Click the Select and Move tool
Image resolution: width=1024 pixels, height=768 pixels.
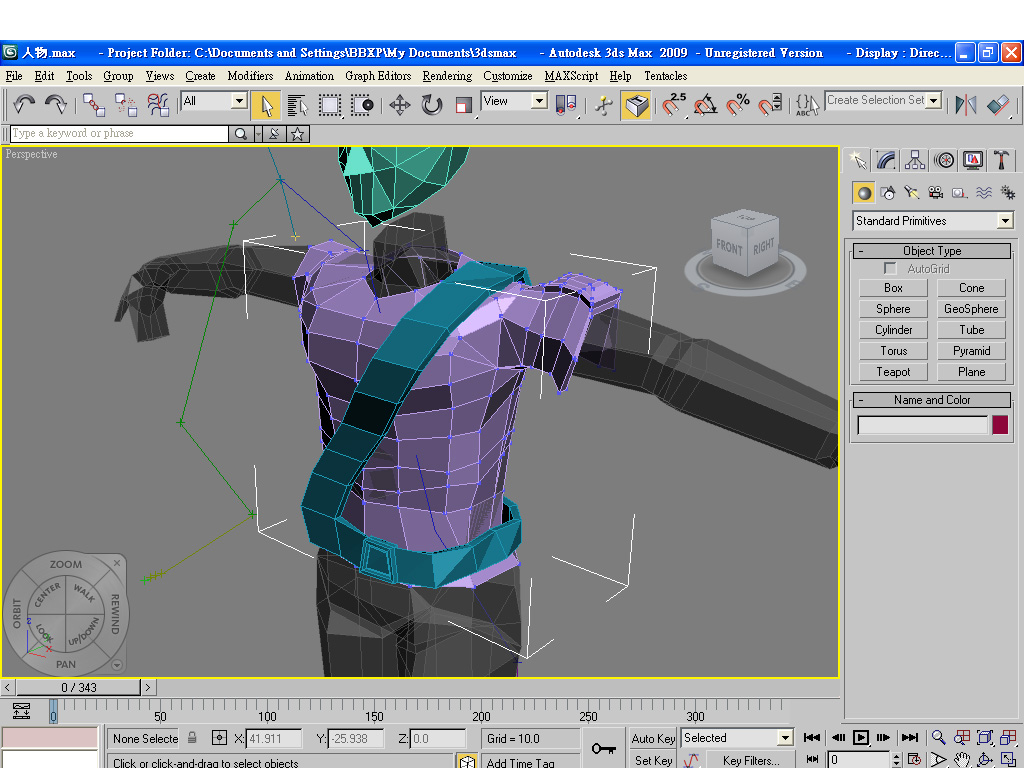coord(400,105)
